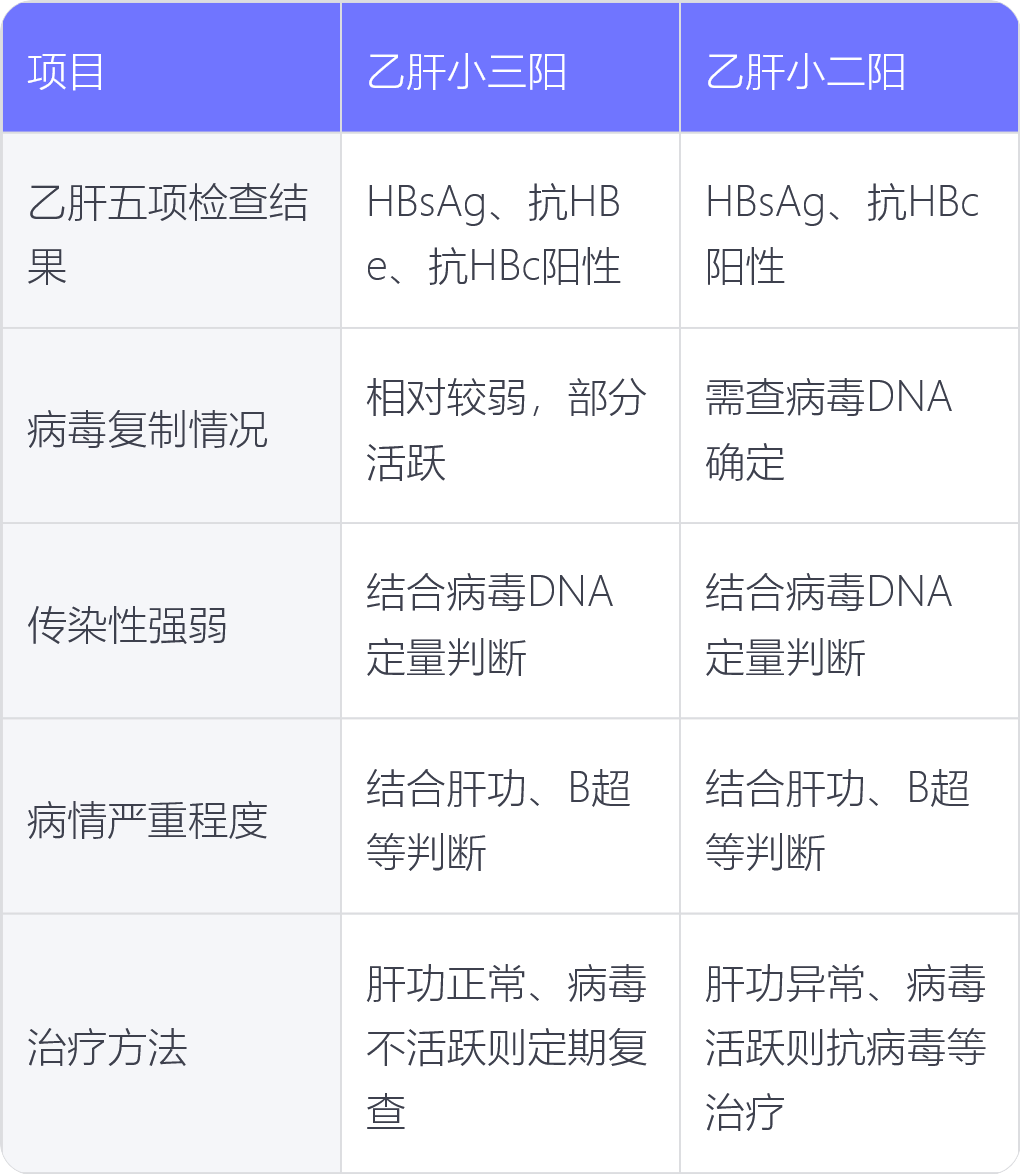Click the word 阳性 in 小二阳 results
The height and width of the screenshot is (1174, 1020).
pyautogui.click(x=745, y=267)
